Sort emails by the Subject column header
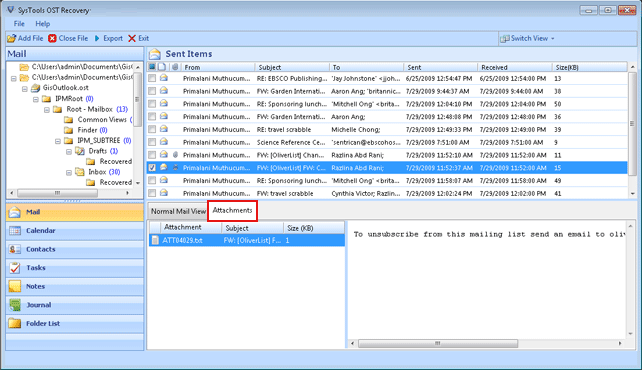 click(x=292, y=67)
